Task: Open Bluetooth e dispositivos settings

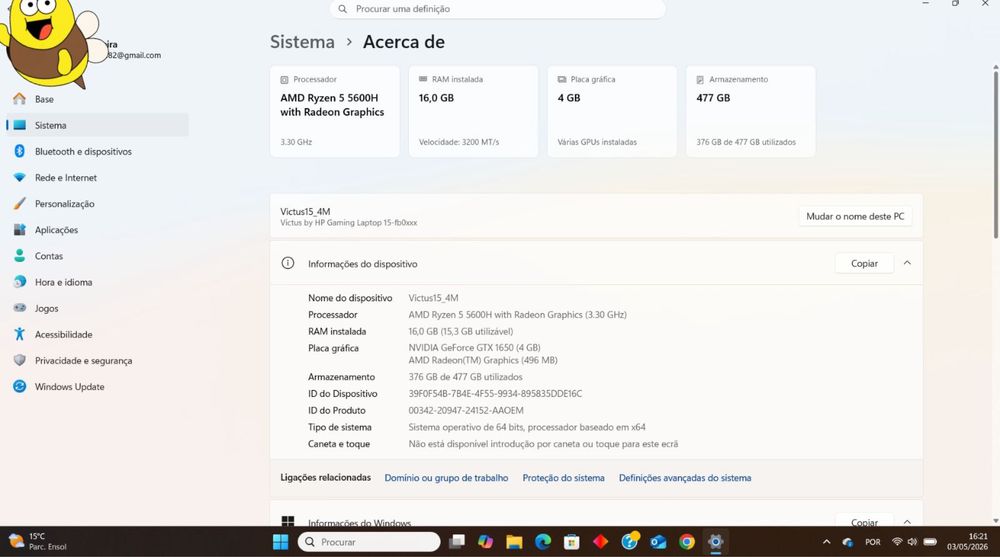Action: pyautogui.click(x=98, y=151)
